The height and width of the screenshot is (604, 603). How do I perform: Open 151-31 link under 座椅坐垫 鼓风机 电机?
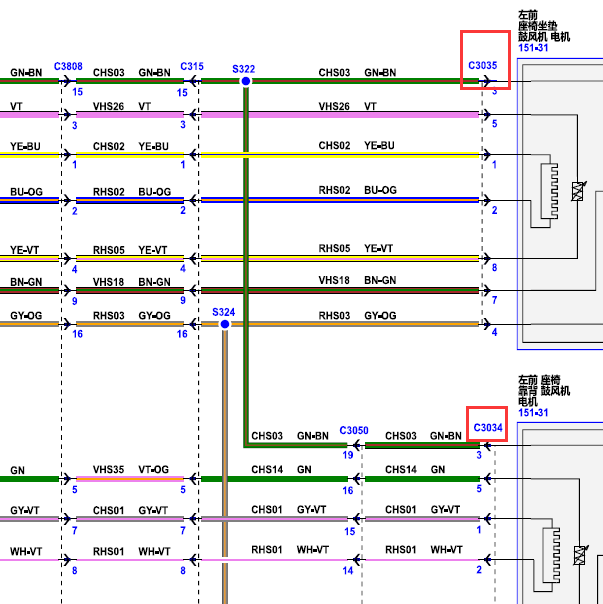tap(533, 48)
